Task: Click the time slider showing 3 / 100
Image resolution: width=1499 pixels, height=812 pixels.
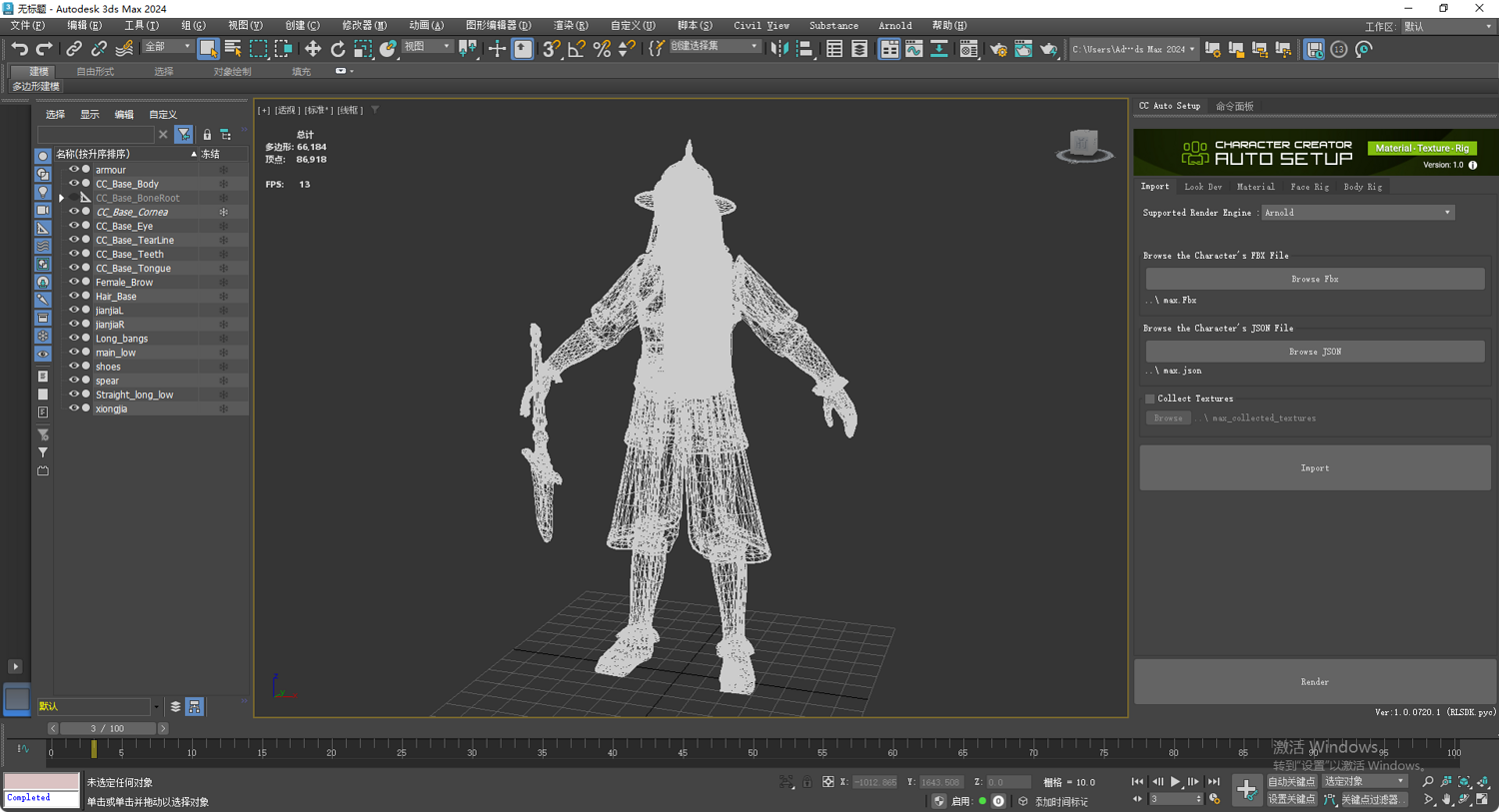Action: pyautogui.click(x=107, y=729)
